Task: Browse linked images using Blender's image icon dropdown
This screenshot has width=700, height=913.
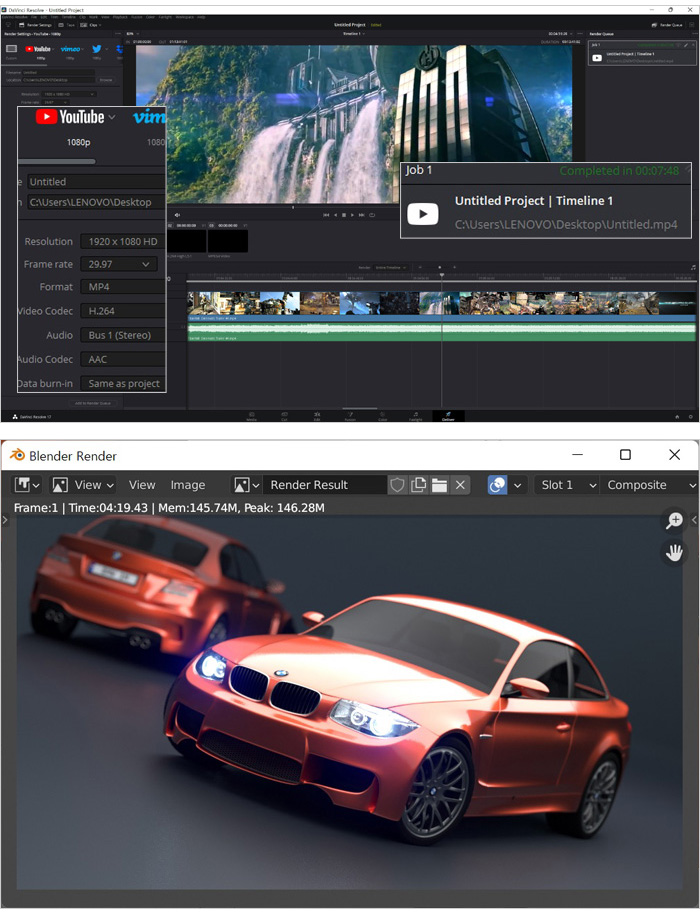Action: [246, 484]
